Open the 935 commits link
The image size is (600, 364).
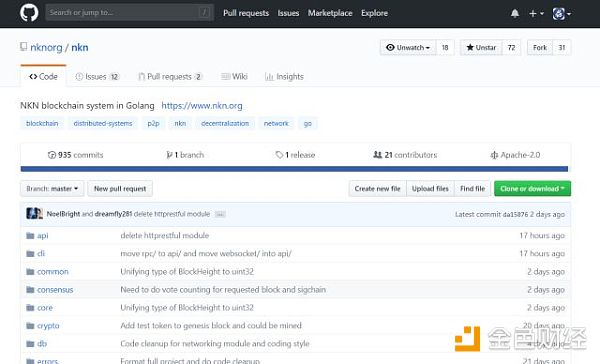pos(76,155)
